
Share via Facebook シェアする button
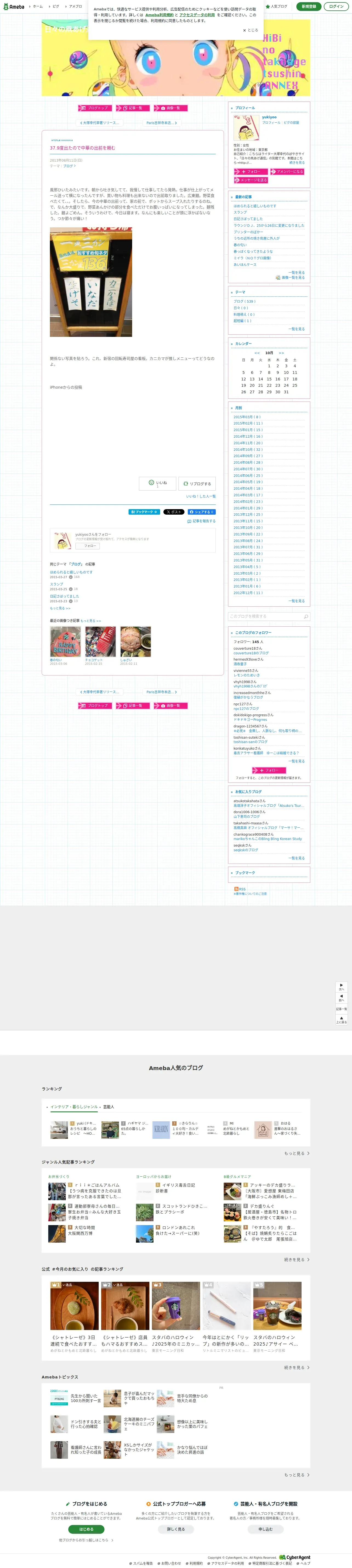pyautogui.click(x=201, y=512)
